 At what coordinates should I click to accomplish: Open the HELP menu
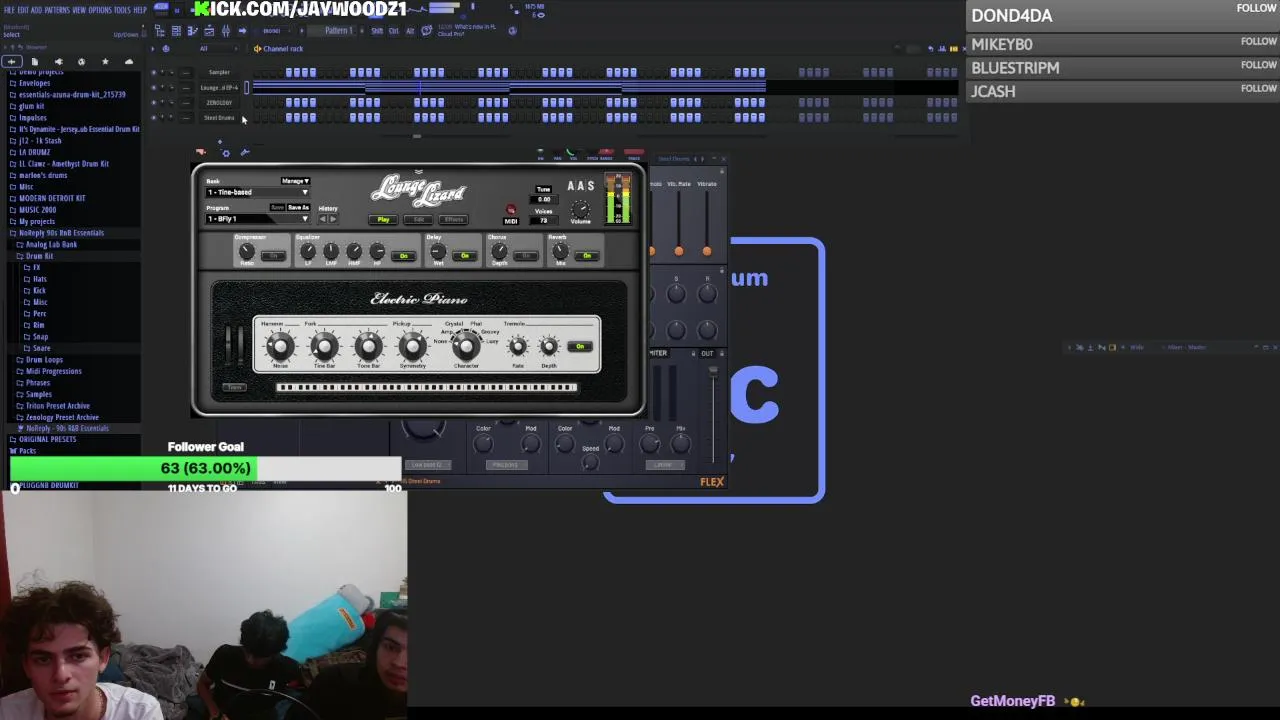click(140, 10)
